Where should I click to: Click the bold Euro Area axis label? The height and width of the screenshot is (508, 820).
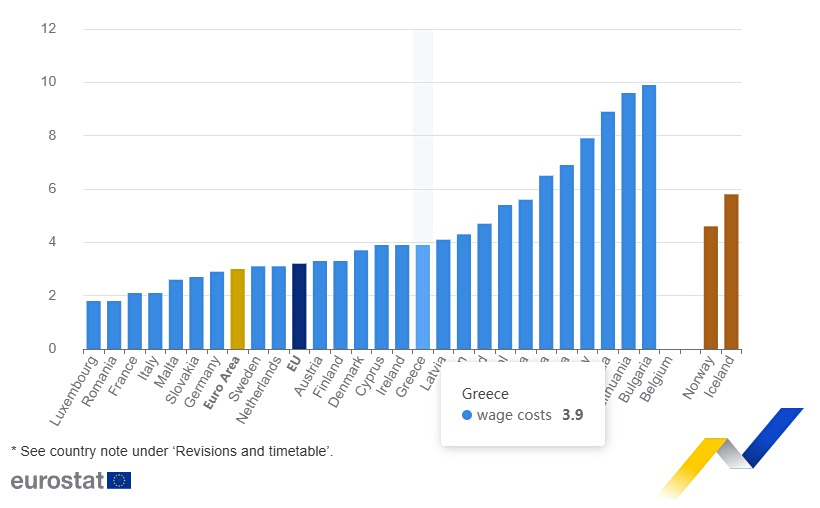click(222, 382)
